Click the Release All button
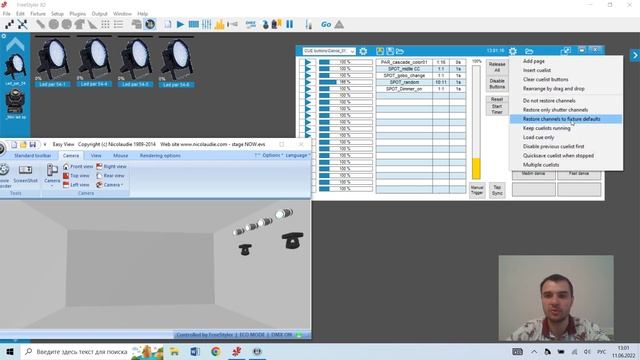Screen dimensions: 640x360 click(x=497, y=67)
